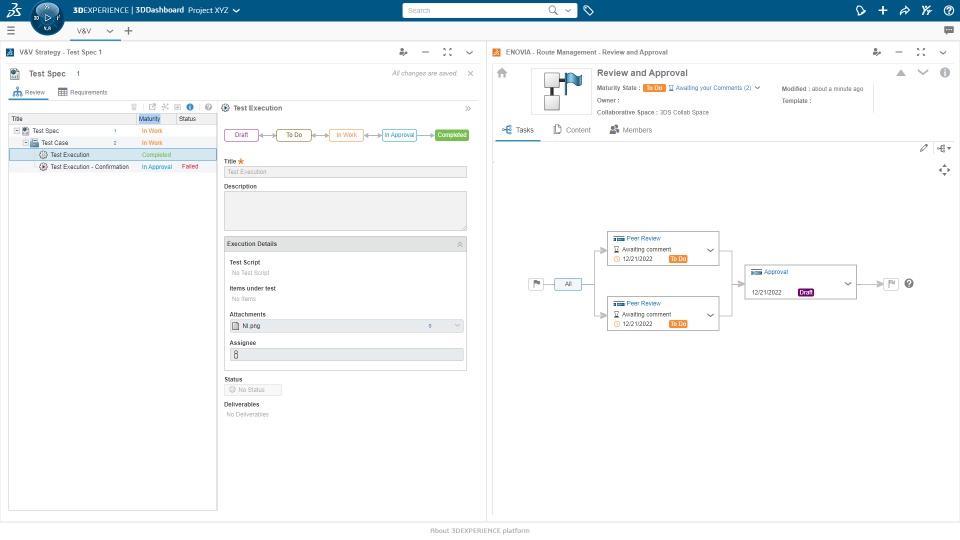Select the V&V dashboard tab
Image resolution: width=960 pixels, height=540 pixels.
[84, 31]
